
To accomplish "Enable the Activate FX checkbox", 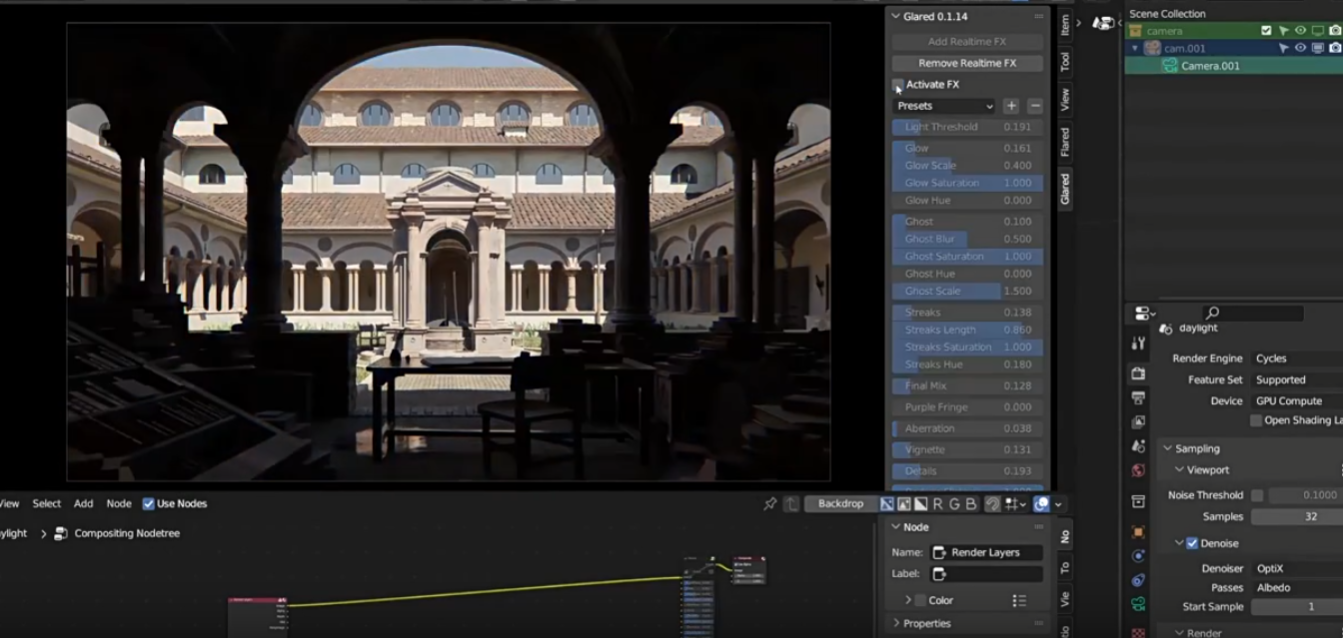I will click(x=898, y=85).
